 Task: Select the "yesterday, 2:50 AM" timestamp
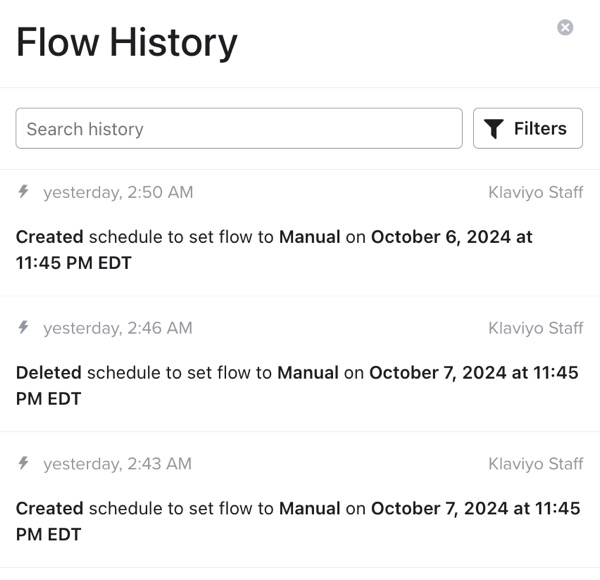tap(118, 192)
